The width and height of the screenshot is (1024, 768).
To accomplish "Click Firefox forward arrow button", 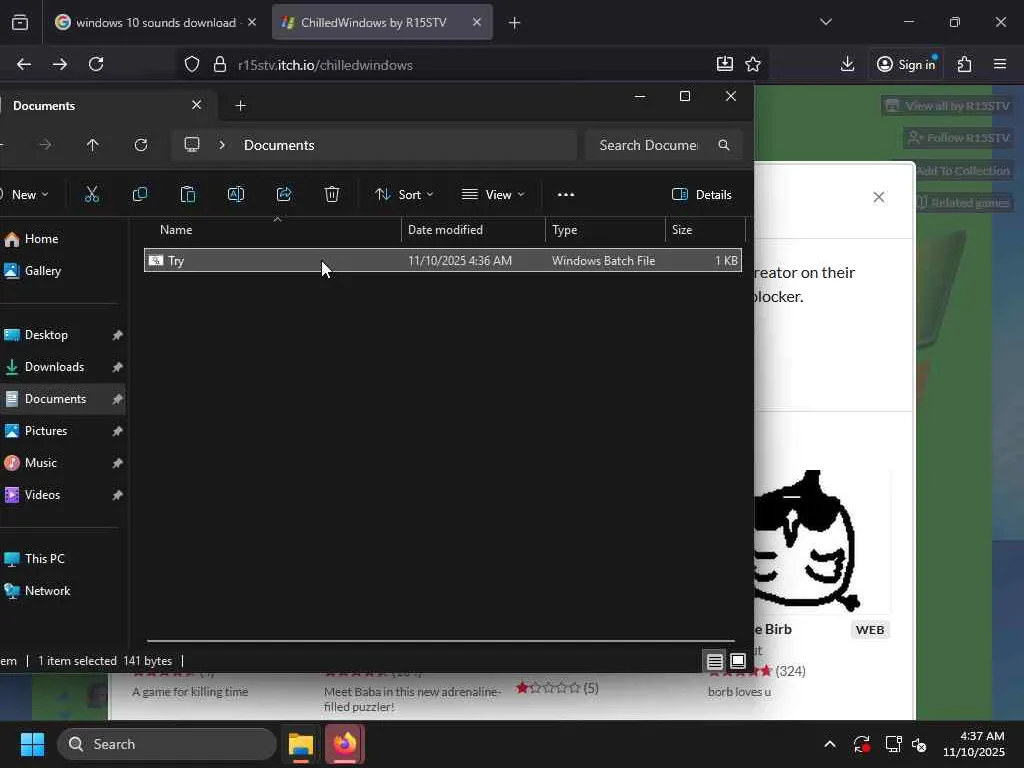I will point(59,64).
